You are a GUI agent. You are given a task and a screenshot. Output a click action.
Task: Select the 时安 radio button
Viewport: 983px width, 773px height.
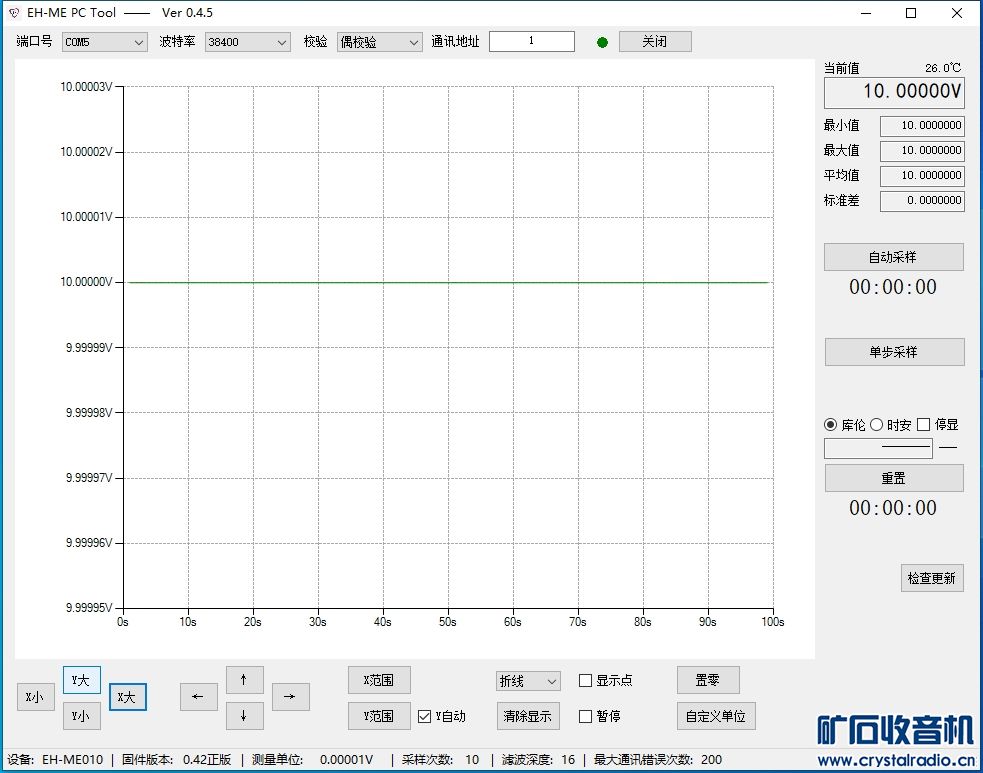coord(876,424)
